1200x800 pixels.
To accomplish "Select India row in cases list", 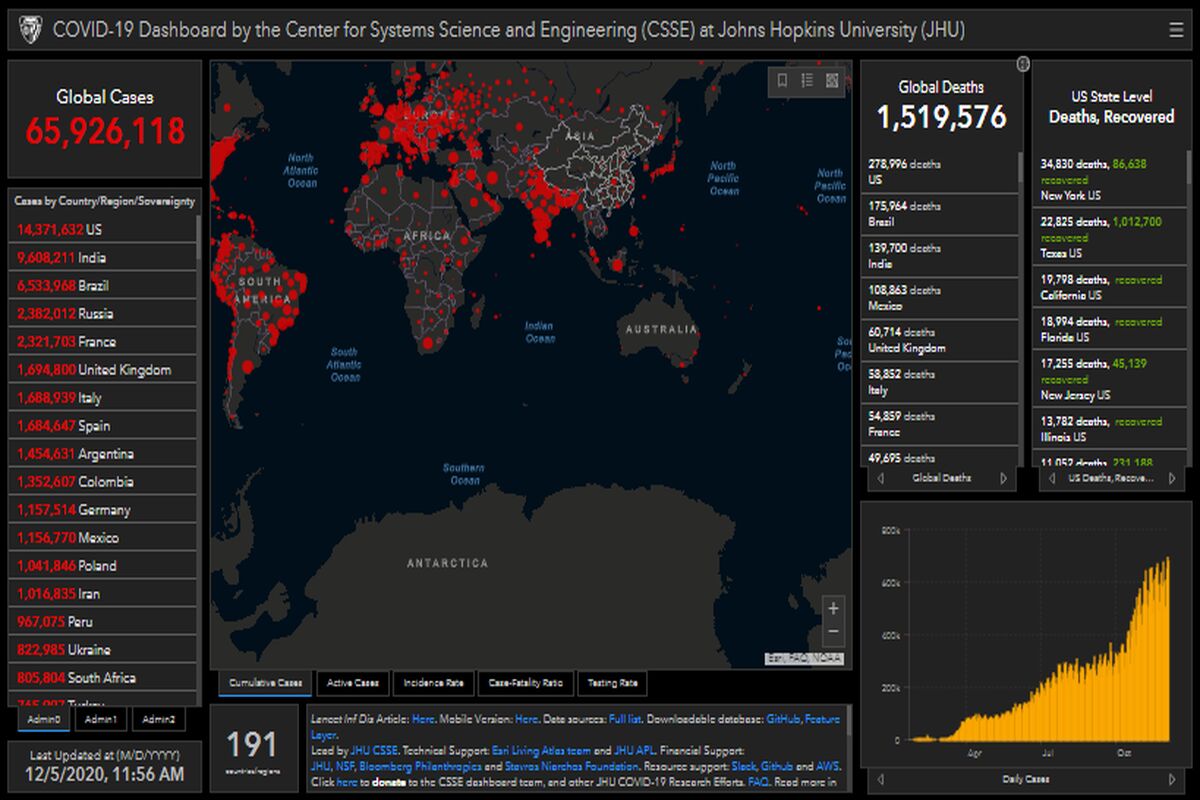I will 104,257.
